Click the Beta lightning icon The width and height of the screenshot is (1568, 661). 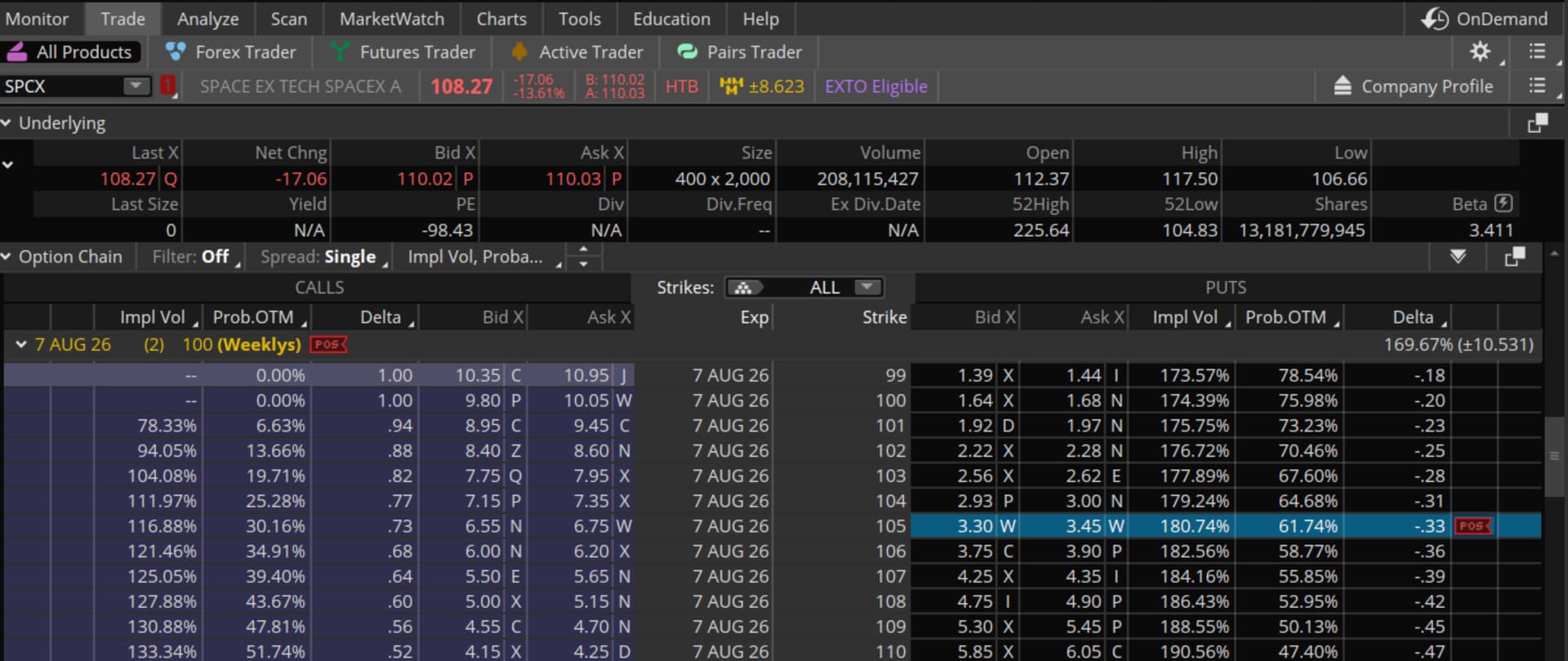click(x=1503, y=203)
